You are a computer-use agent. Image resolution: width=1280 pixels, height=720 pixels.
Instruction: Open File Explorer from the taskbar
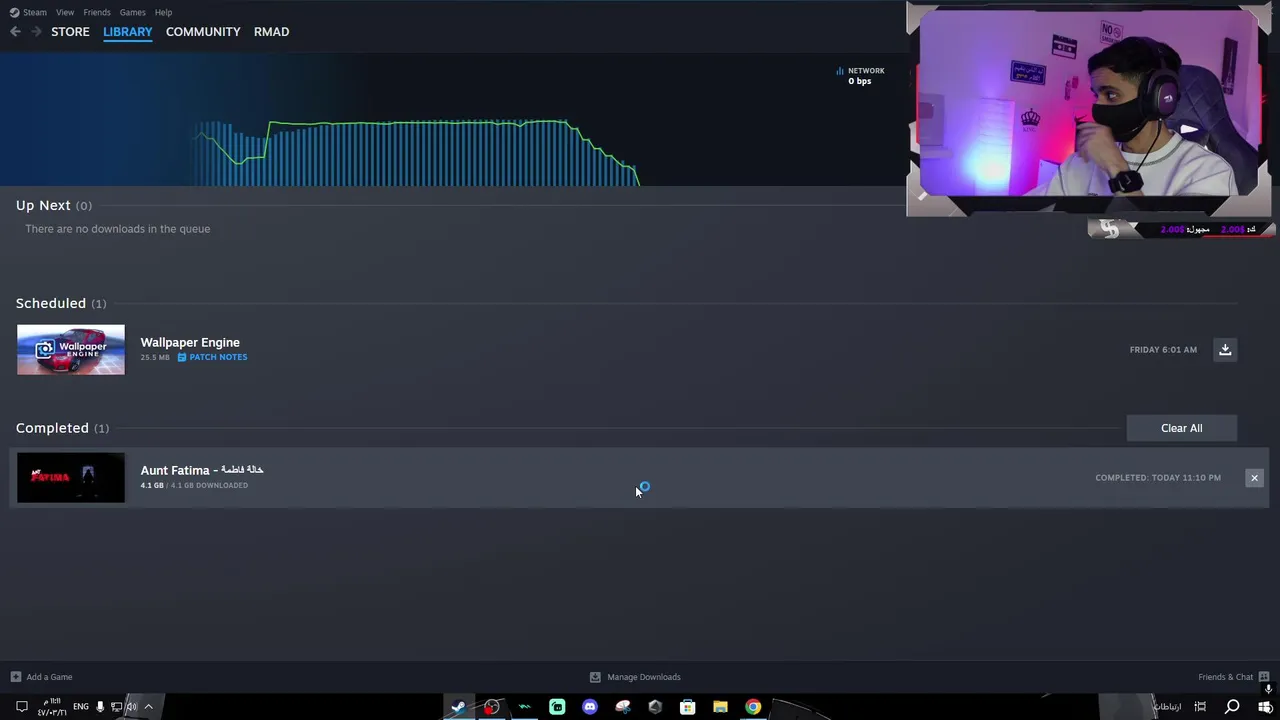click(x=720, y=707)
